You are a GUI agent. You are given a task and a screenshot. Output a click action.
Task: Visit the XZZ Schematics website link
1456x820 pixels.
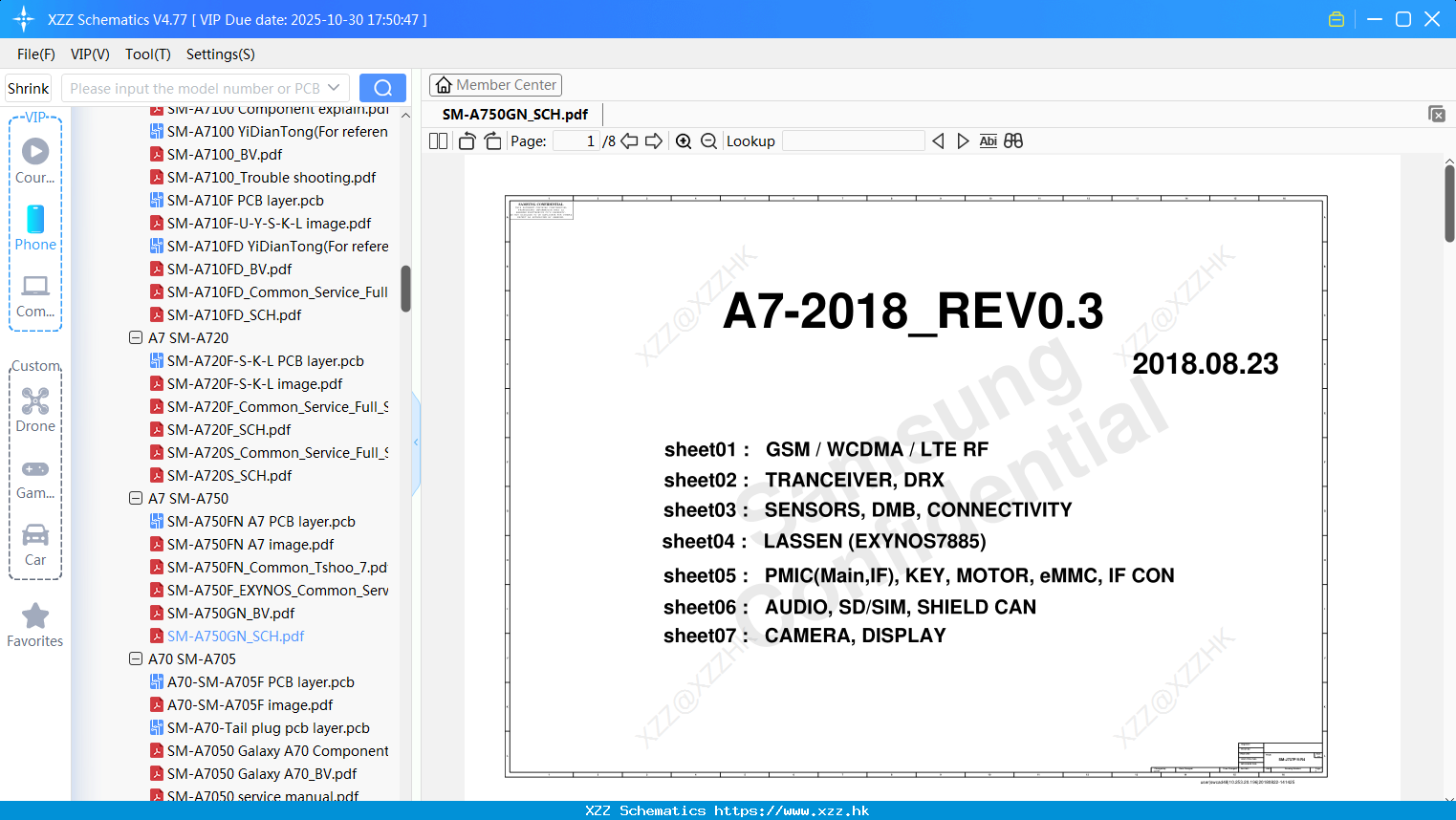792,810
